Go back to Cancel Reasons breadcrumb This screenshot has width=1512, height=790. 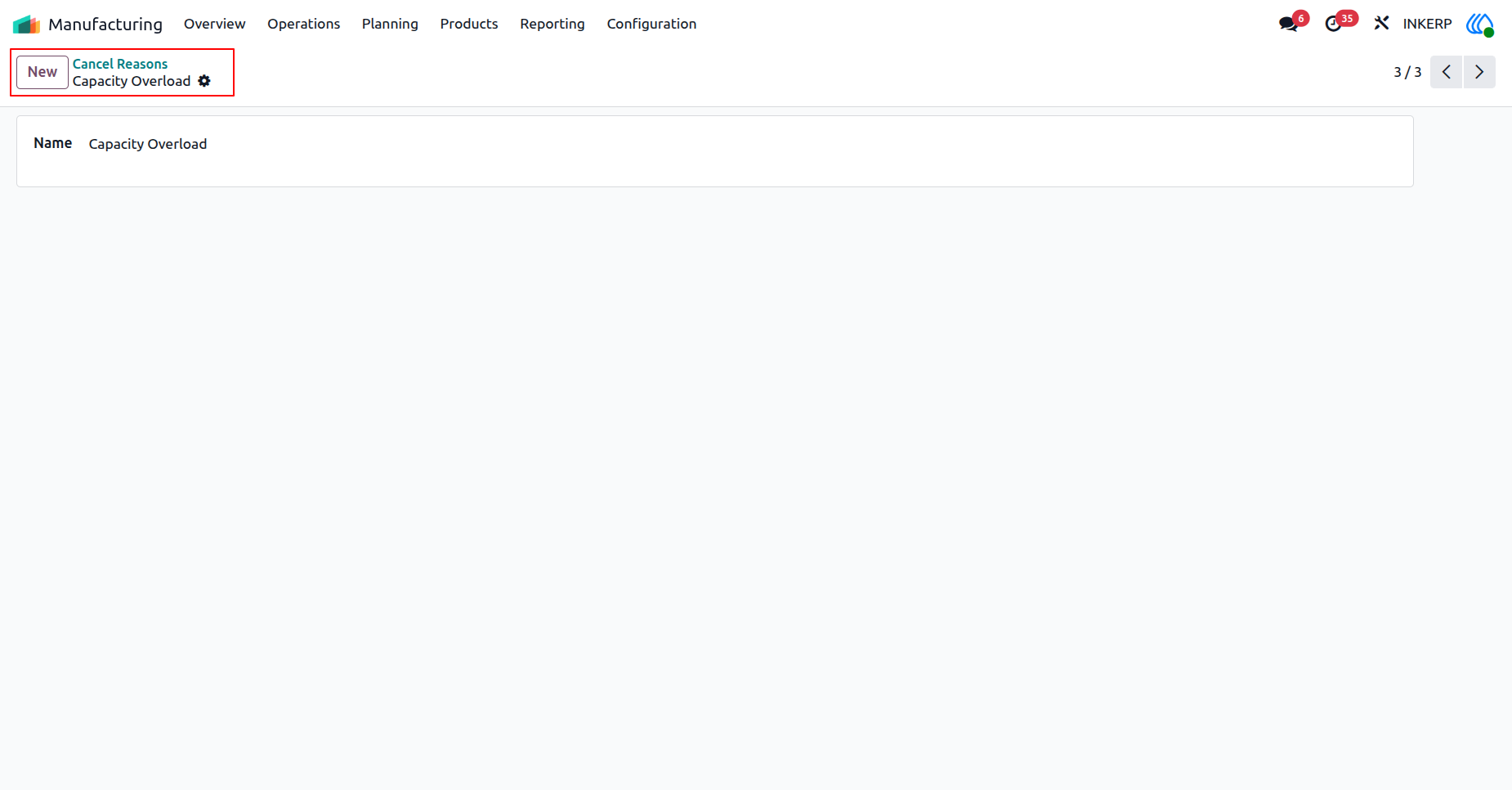pos(120,64)
